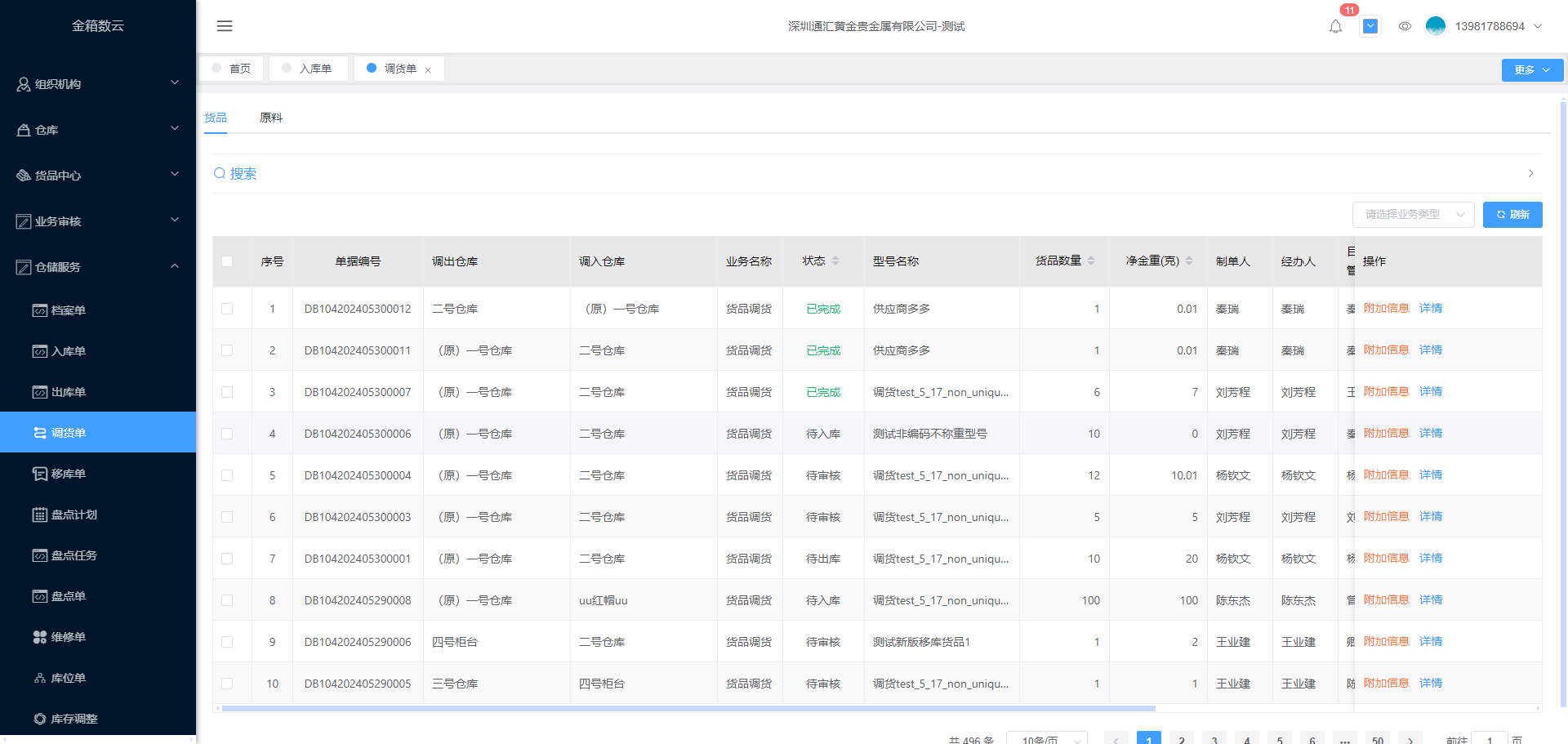Click the blue dropdown square icon in header
Screen dimensions: 1568x744
1370,26
